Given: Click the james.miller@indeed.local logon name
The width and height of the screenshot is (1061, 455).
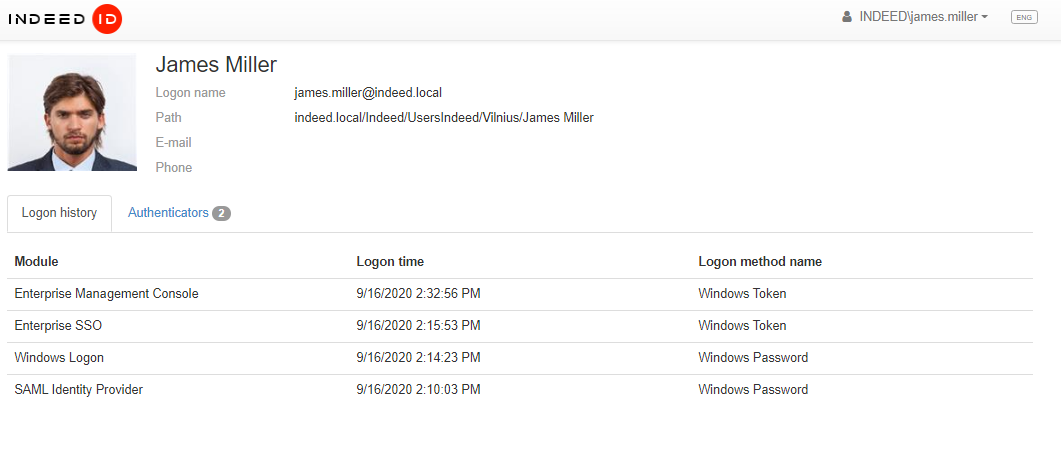Looking at the screenshot, I should (x=367, y=93).
